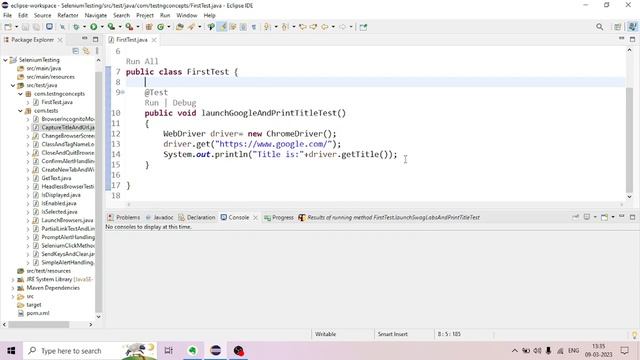Click the Run All code lens link
The width and height of the screenshot is (640, 360).
point(142,61)
